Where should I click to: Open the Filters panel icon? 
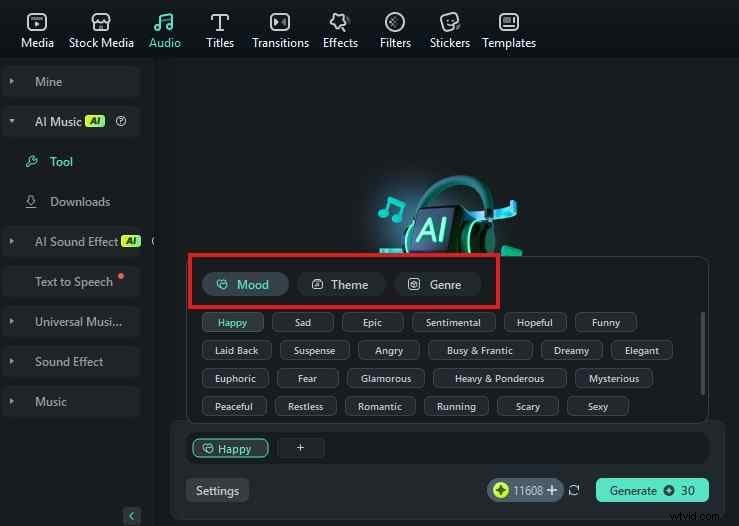pyautogui.click(x=395, y=22)
